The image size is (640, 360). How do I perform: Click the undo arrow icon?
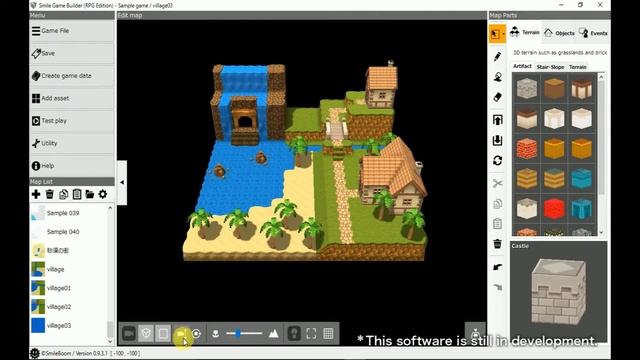(497, 267)
